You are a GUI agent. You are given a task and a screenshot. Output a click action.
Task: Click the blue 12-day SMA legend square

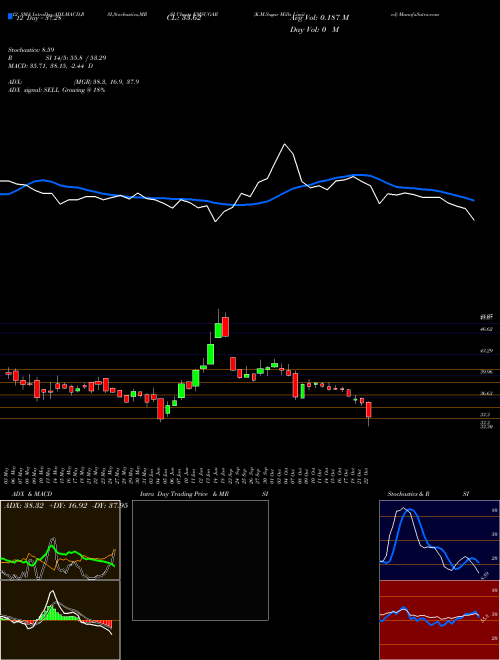coord(11,17)
